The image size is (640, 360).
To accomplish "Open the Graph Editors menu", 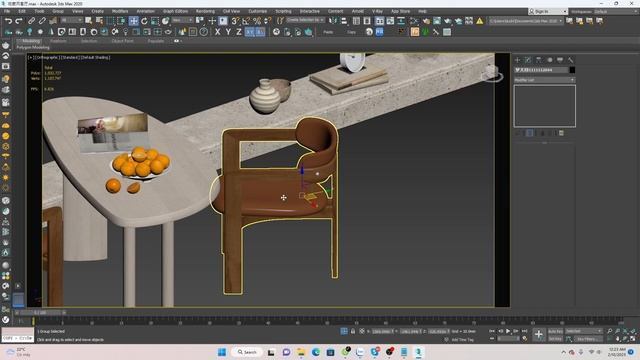I will click(176, 11).
